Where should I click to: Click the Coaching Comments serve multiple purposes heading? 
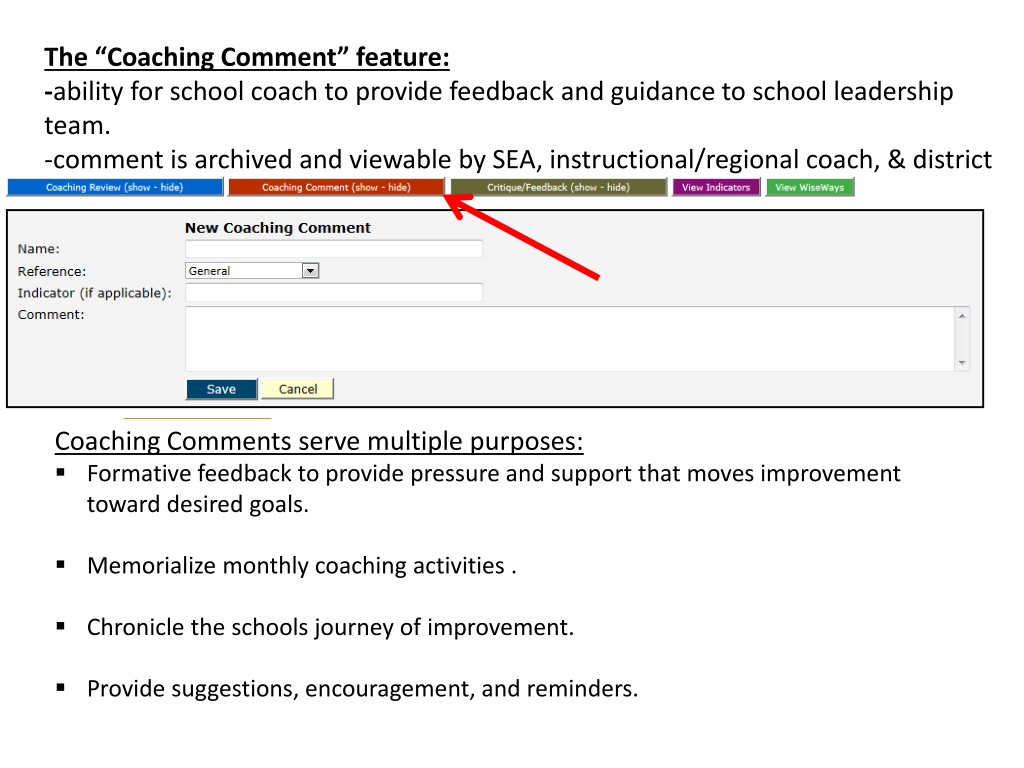tap(319, 441)
